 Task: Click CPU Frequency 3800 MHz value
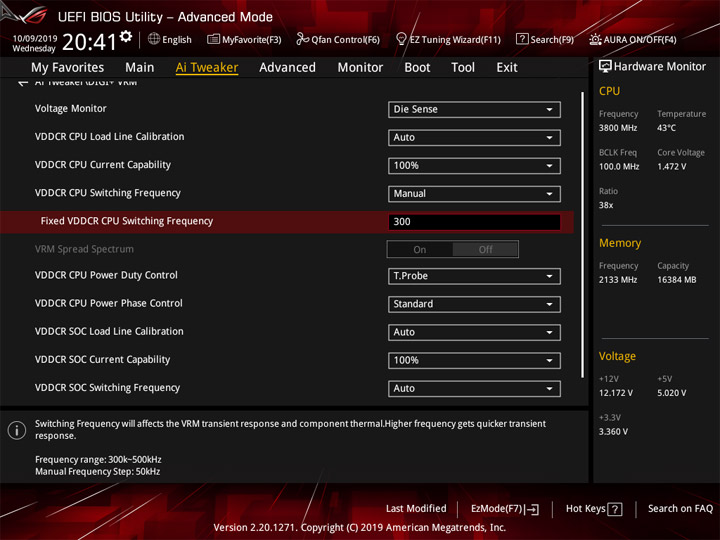coord(618,128)
